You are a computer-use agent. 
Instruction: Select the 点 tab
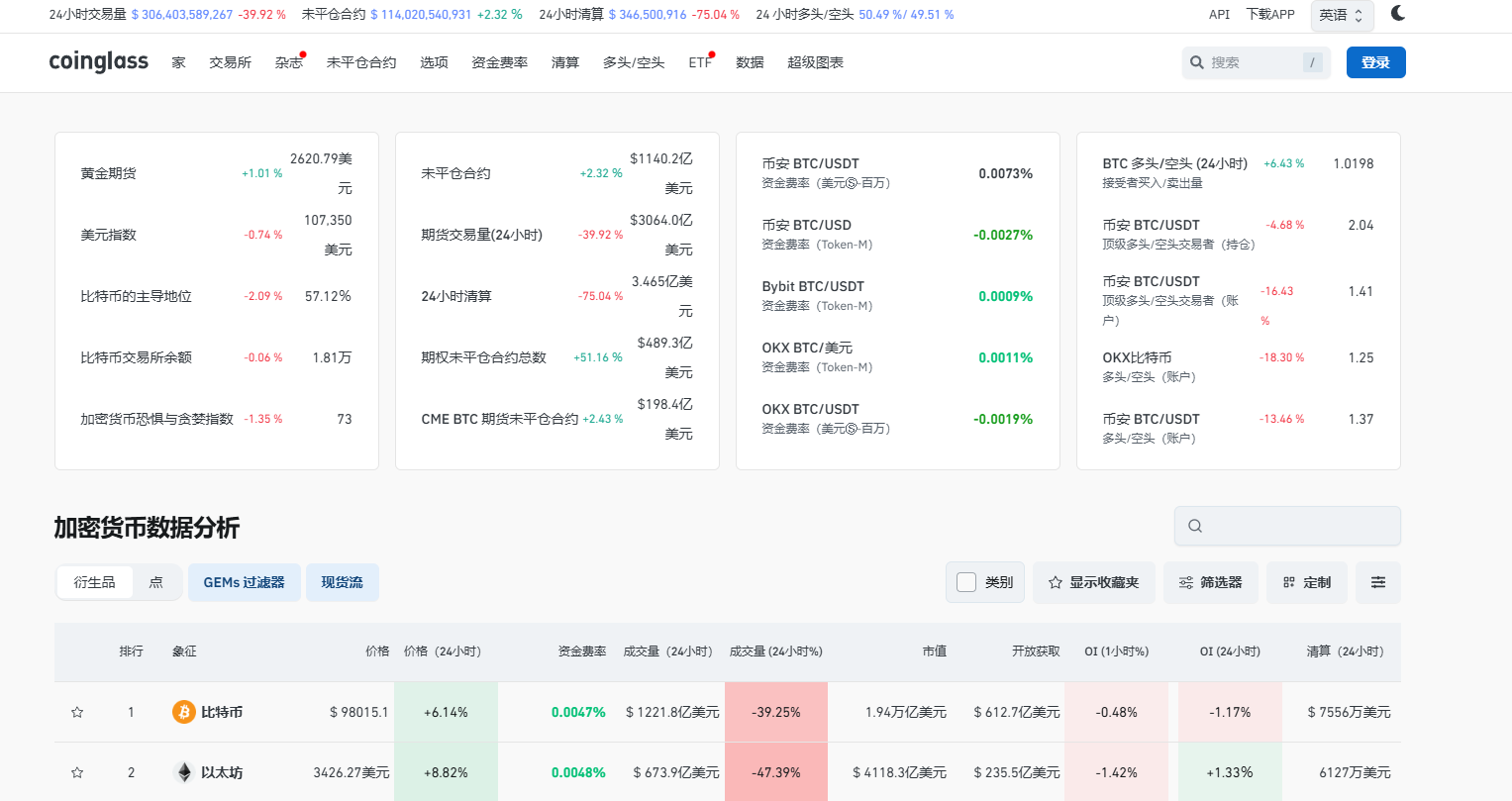tap(156, 582)
